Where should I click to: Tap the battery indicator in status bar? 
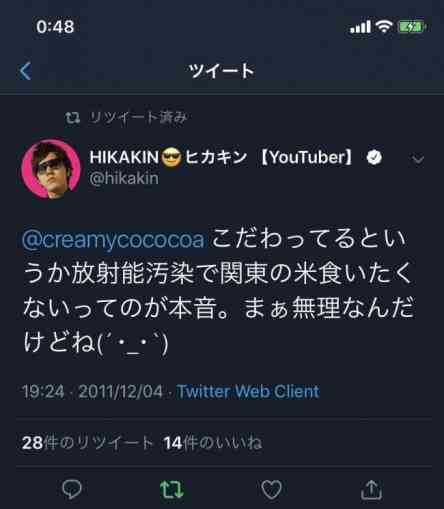pyautogui.click(x=412, y=27)
